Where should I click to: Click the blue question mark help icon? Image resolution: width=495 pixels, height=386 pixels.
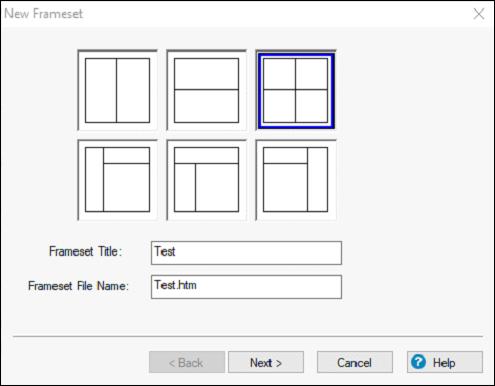418,362
